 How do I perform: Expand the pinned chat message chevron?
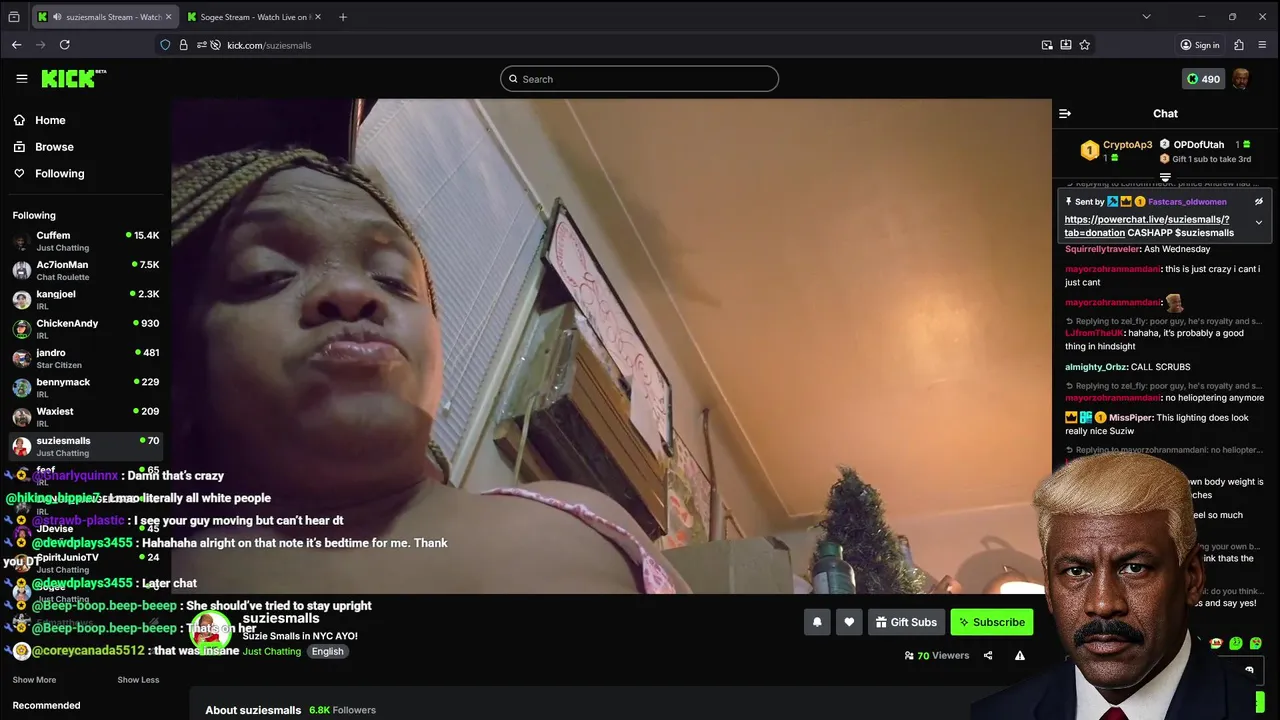[1259, 222]
